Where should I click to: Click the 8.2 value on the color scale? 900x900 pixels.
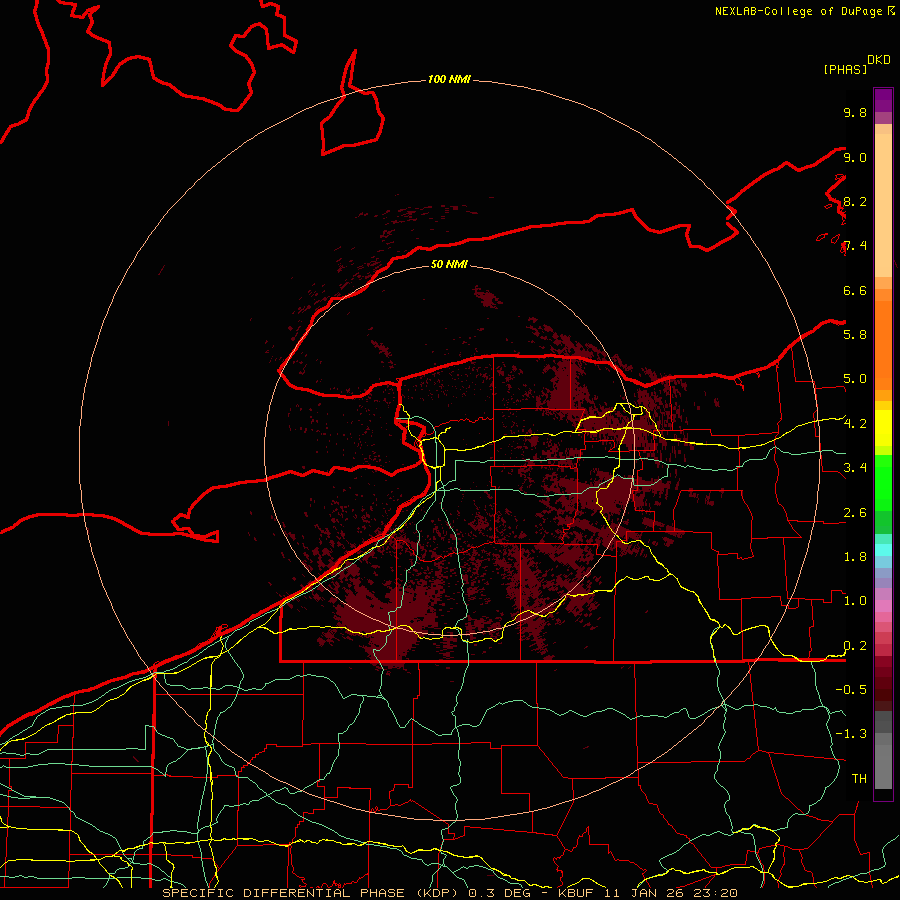click(x=855, y=201)
